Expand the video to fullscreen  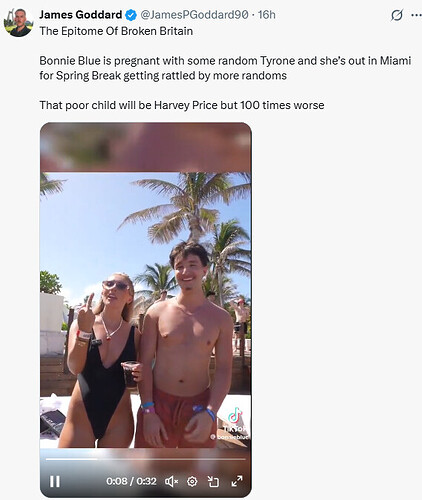(x=237, y=481)
